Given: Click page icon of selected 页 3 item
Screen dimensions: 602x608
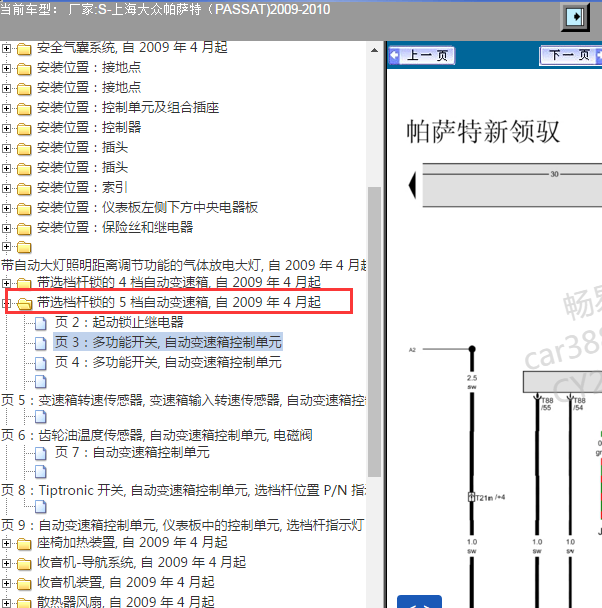Looking at the screenshot, I should [x=41, y=343].
